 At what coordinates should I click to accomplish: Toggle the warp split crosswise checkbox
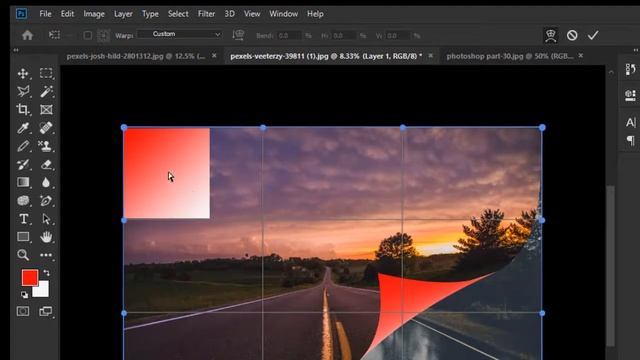(x=87, y=36)
